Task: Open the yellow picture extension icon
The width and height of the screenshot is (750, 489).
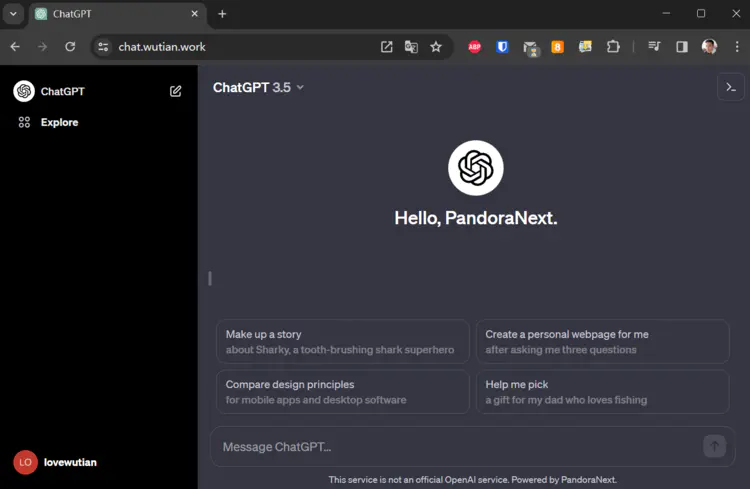Action: 585,46
